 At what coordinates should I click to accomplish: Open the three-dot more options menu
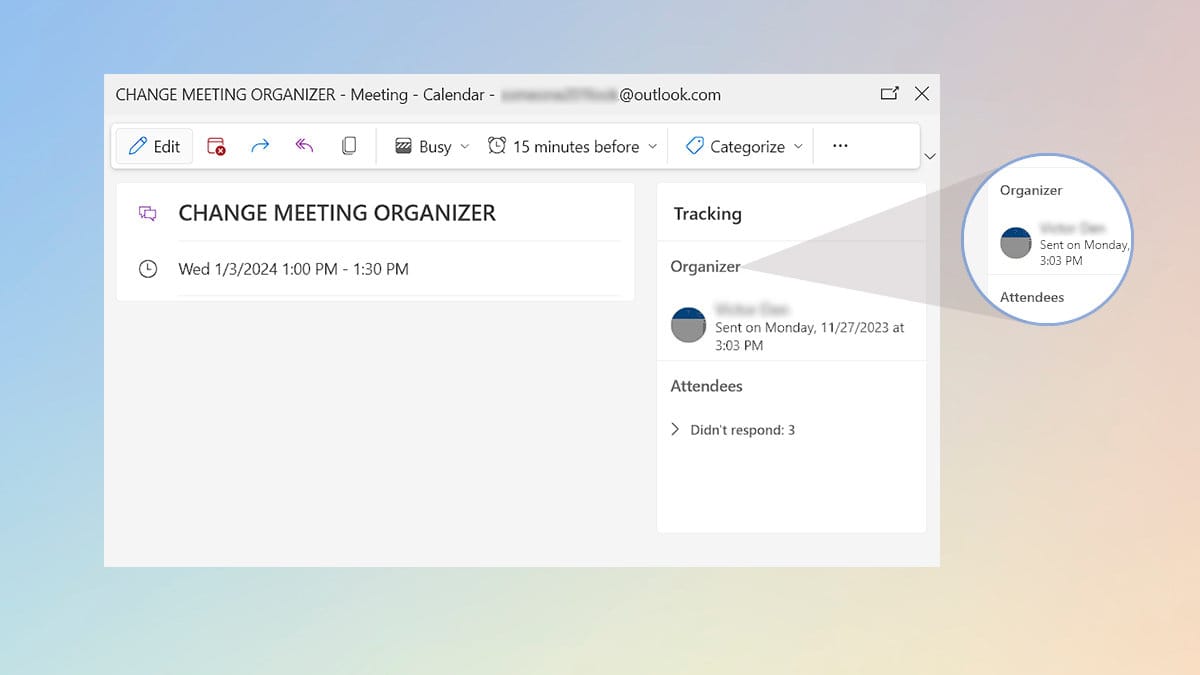(840, 146)
